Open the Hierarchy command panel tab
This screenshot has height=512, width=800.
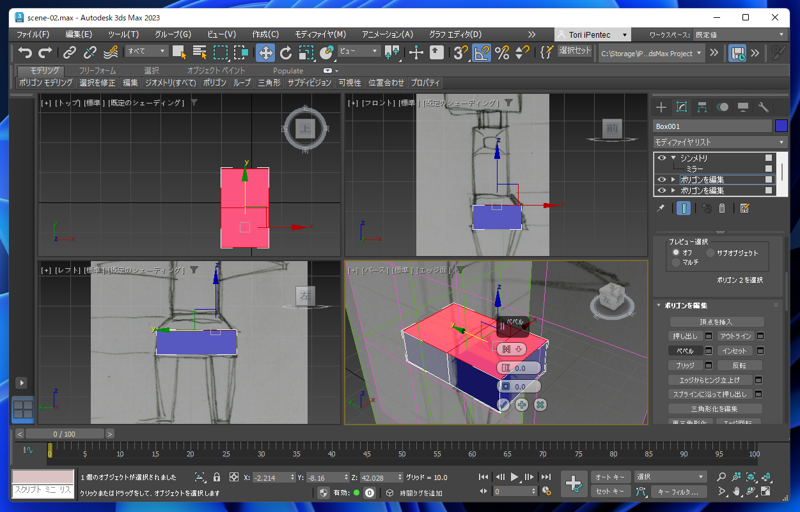pyautogui.click(x=702, y=107)
